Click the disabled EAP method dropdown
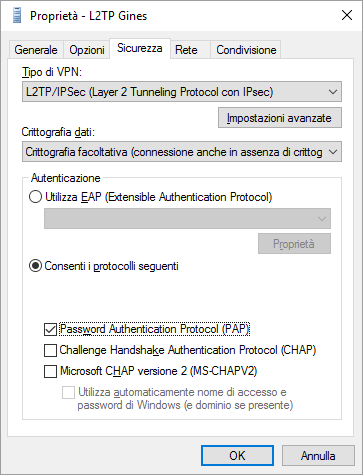363x475 pixels. [x=187, y=219]
